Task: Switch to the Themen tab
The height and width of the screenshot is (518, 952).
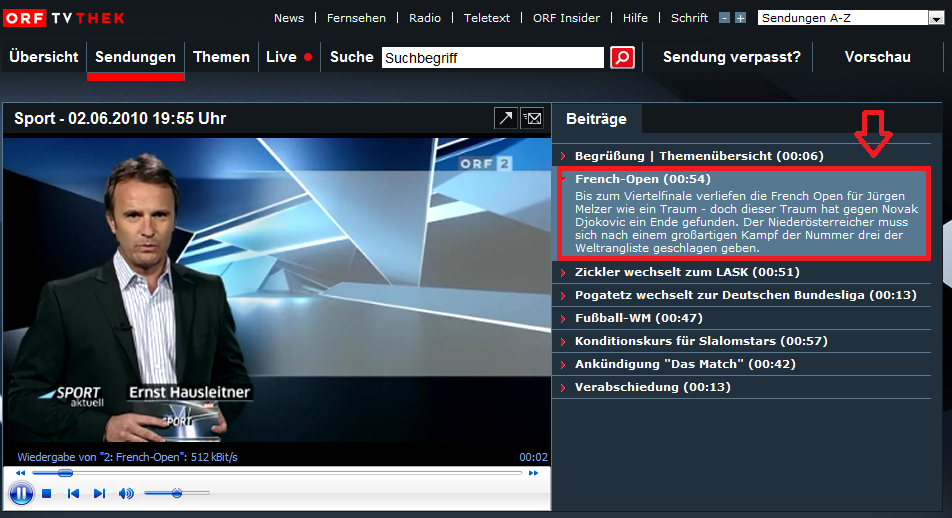Action: coord(221,57)
